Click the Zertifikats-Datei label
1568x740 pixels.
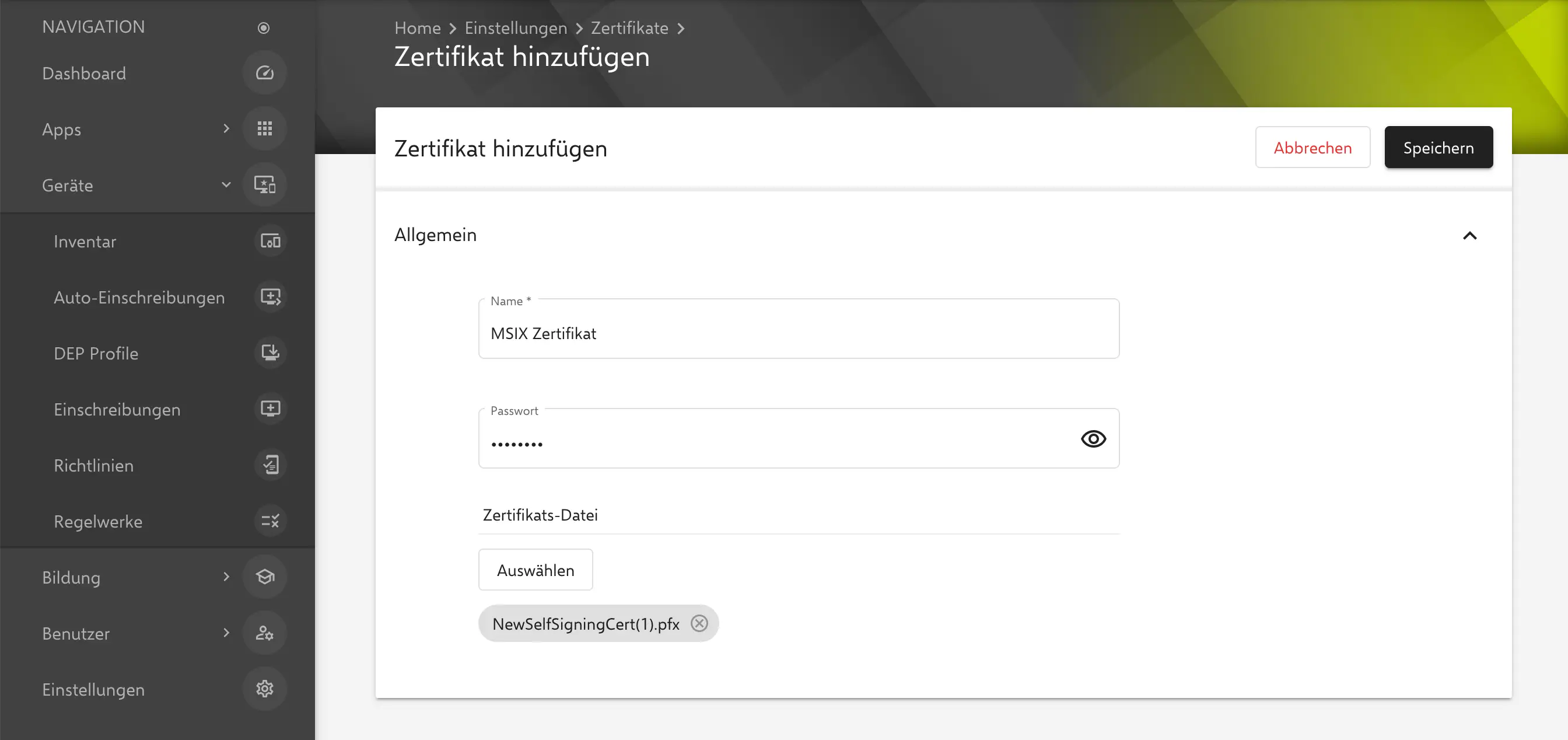coord(540,515)
